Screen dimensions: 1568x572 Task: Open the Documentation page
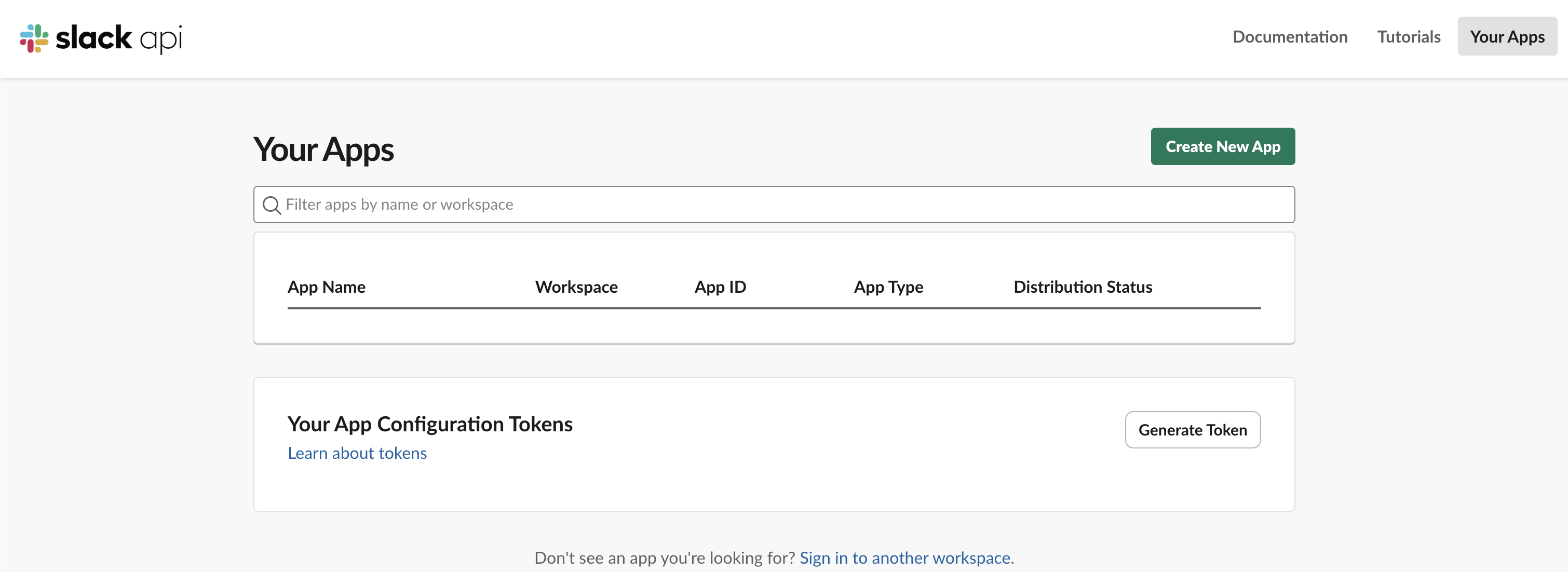[1290, 36]
